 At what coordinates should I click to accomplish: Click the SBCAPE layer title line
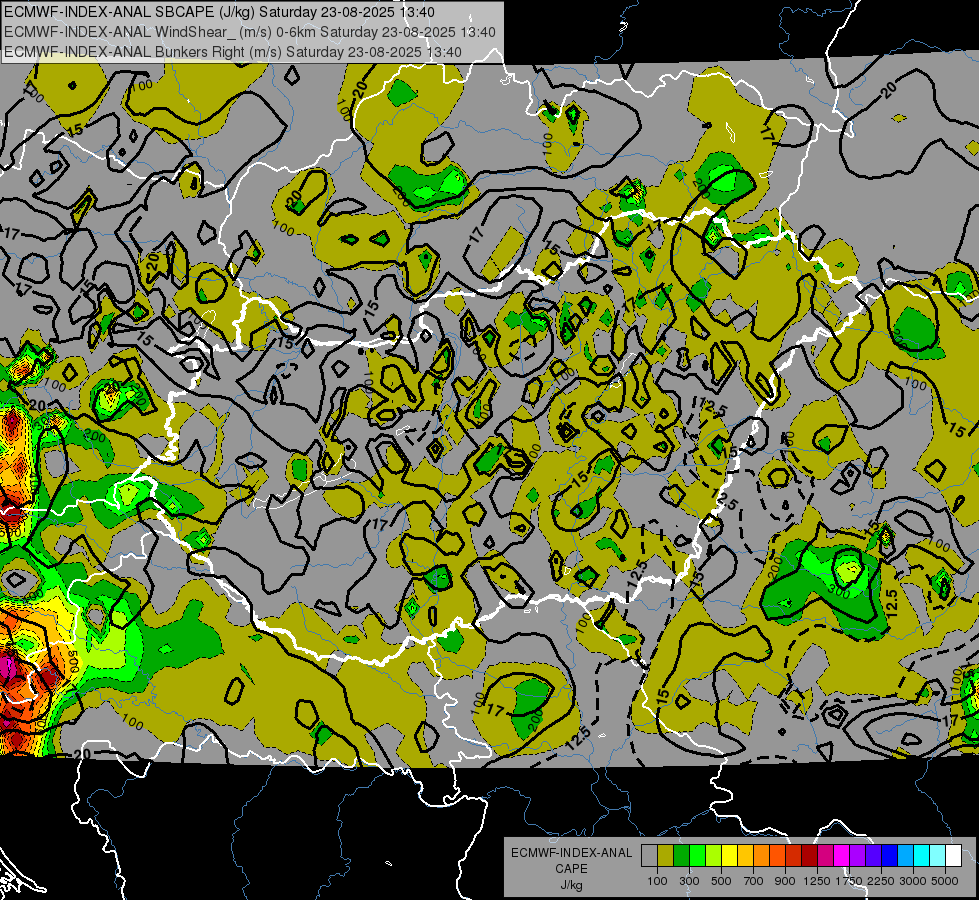[x=219, y=12]
